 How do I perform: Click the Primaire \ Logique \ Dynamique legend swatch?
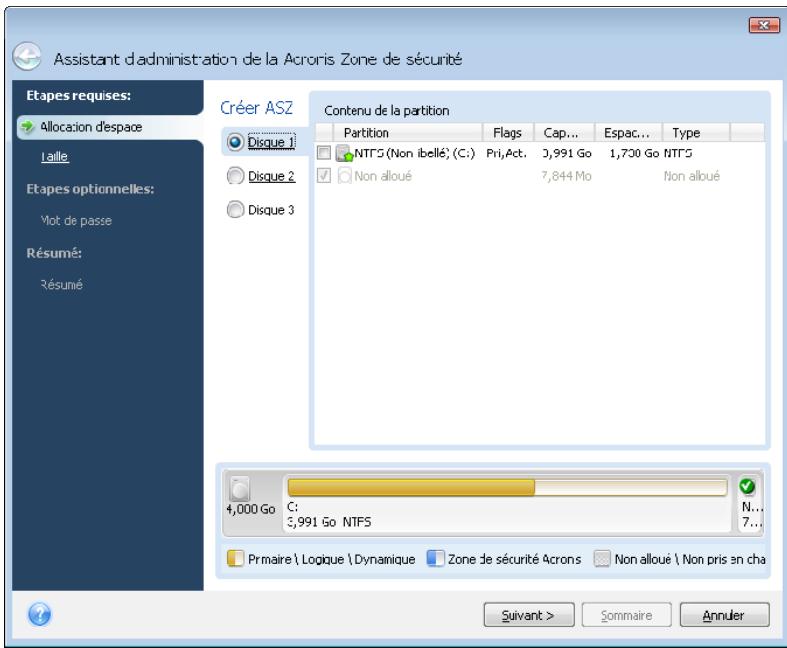click(235, 559)
